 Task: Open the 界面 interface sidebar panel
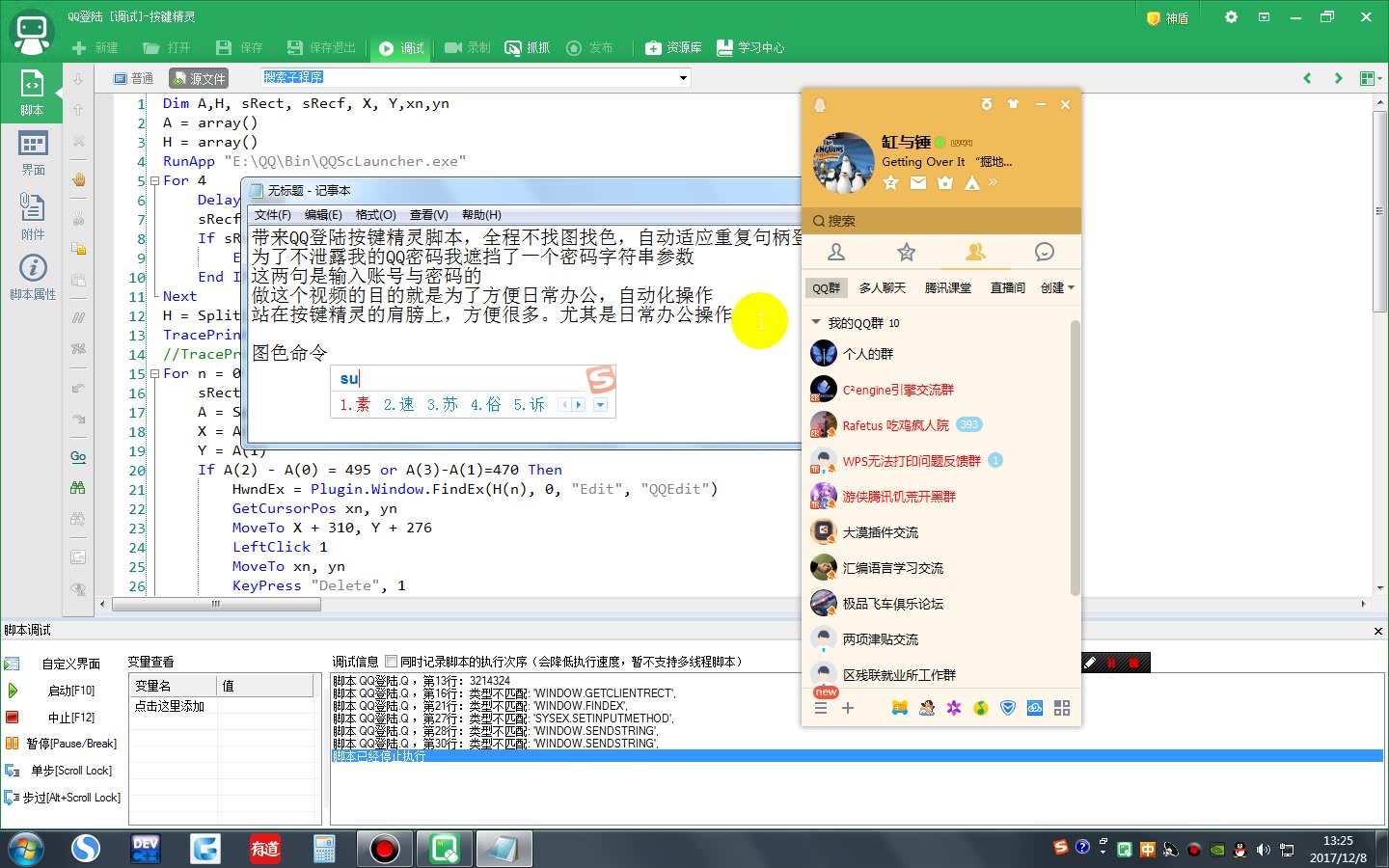click(32, 153)
